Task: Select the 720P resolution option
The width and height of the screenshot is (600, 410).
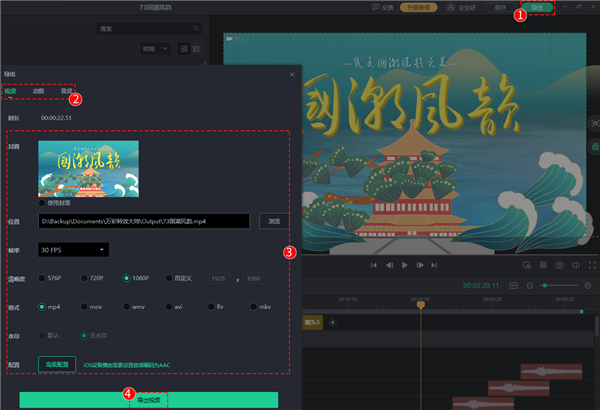Action: 82,279
